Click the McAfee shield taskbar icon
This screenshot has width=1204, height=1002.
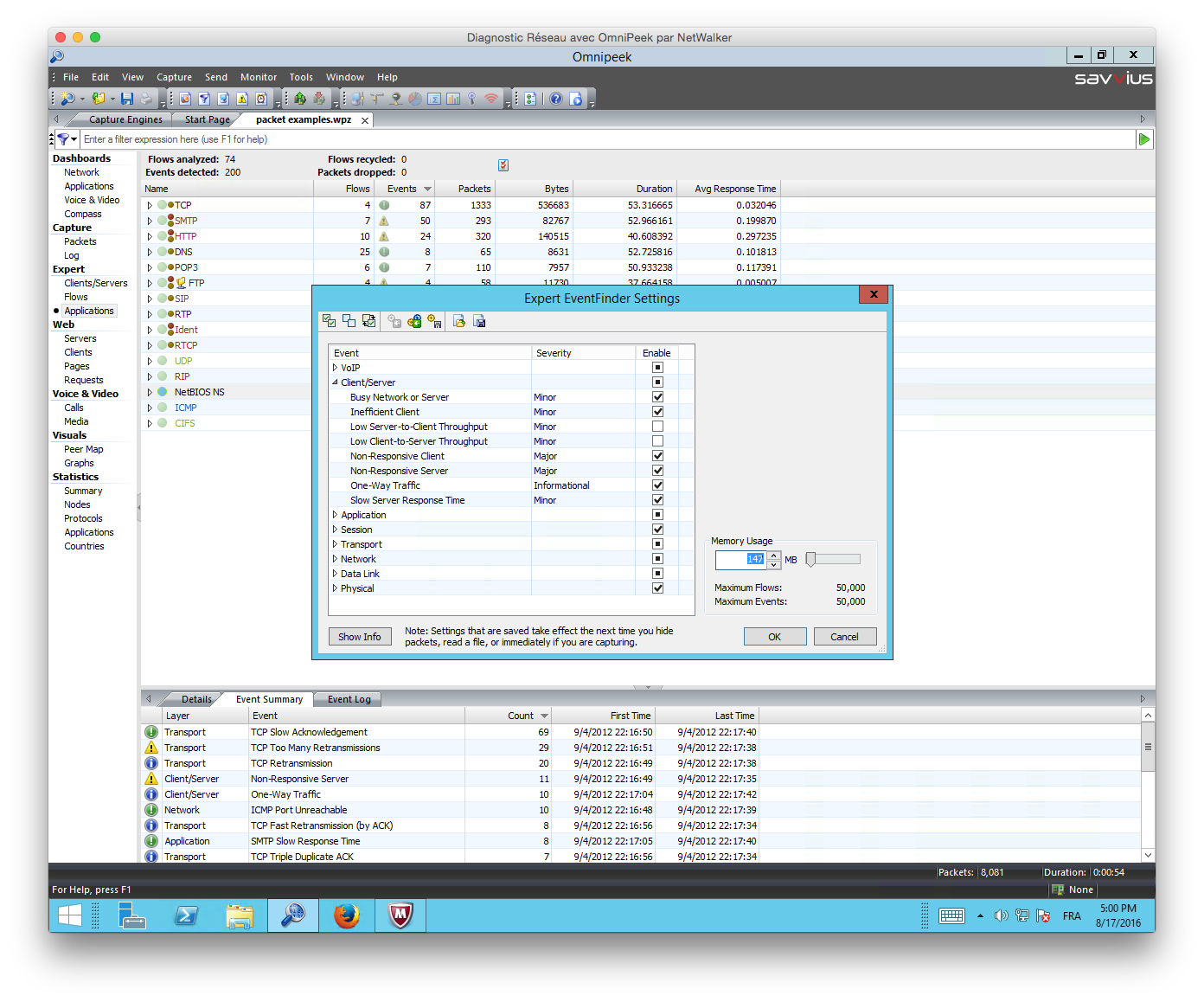[400, 915]
